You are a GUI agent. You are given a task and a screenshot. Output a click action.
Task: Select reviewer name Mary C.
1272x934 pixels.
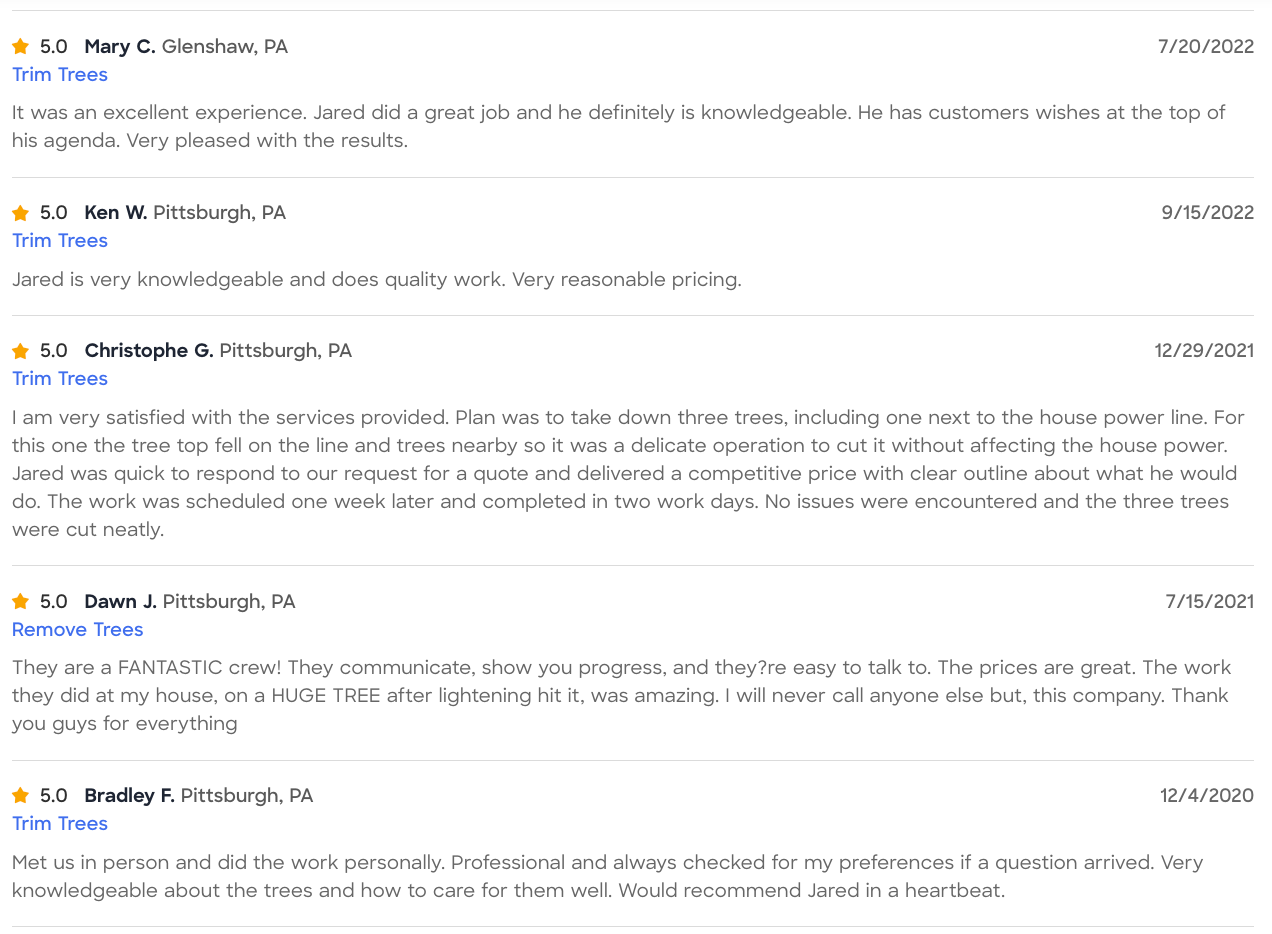tap(120, 47)
